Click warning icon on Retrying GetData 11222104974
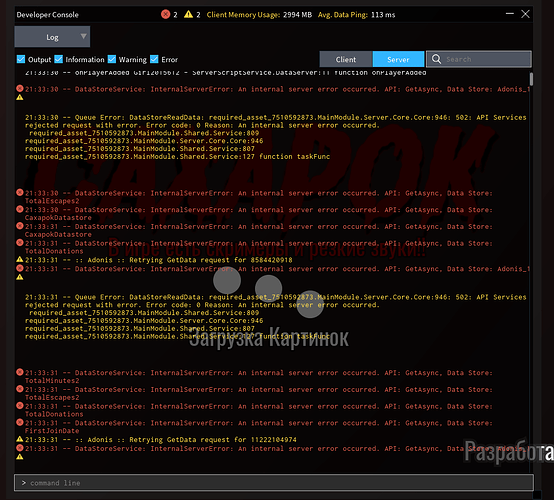 [x=20, y=439]
